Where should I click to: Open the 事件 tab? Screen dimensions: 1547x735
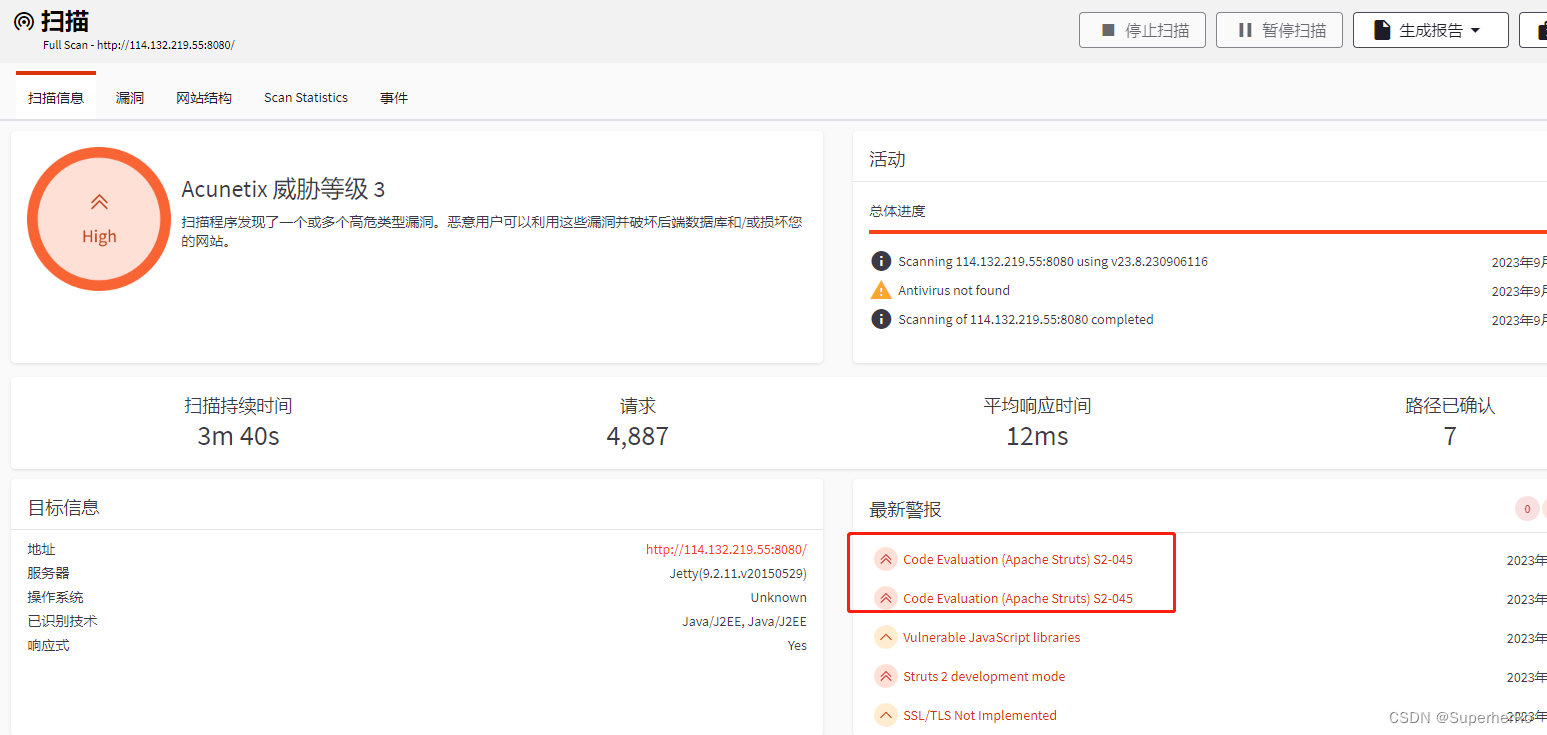[393, 97]
